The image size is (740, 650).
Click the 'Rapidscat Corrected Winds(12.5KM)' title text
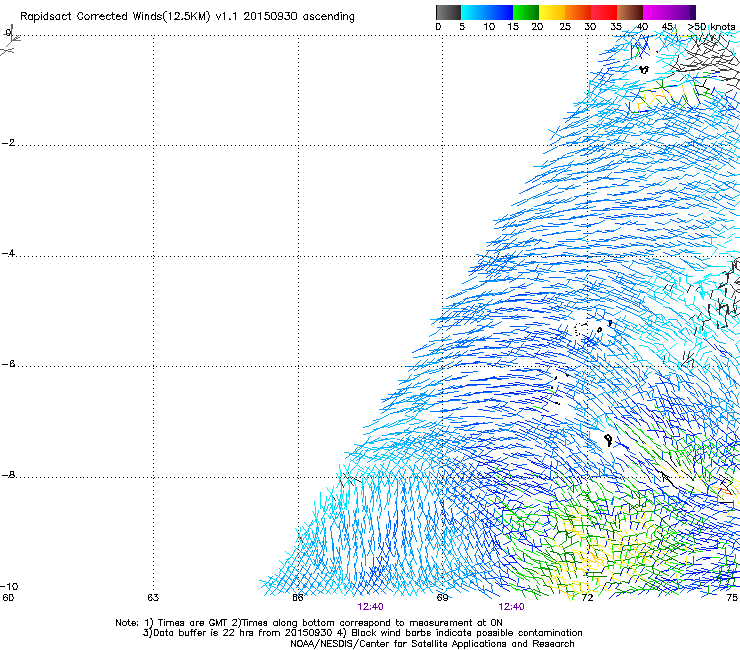pos(115,17)
